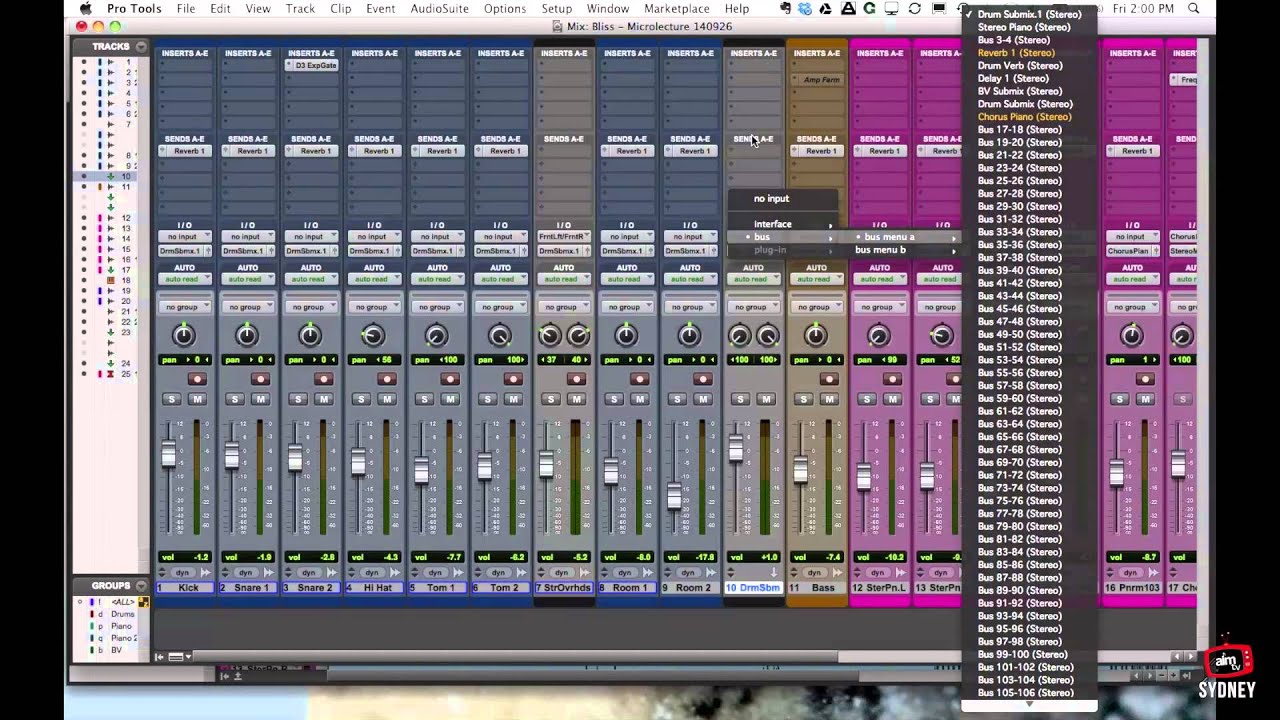Click the Hi Hat pan value field
Viewport: 1280px width, 720px height.
click(x=374, y=359)
